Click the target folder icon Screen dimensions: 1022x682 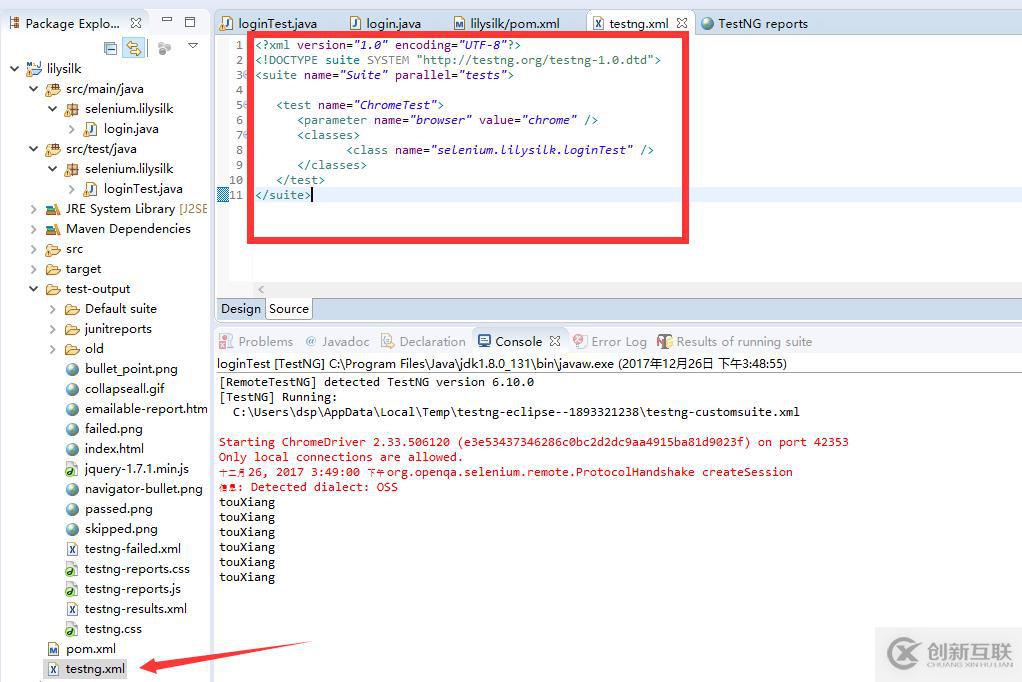[53, 269]
